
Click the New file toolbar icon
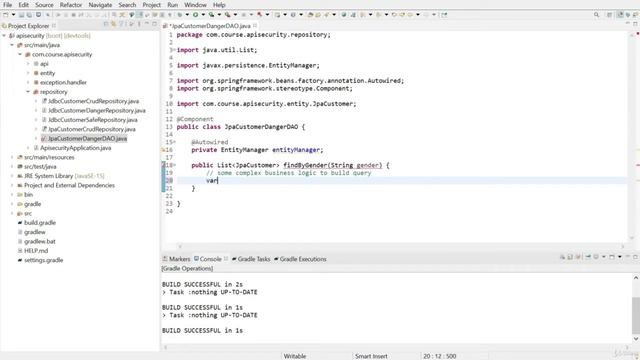pos(5,15)
